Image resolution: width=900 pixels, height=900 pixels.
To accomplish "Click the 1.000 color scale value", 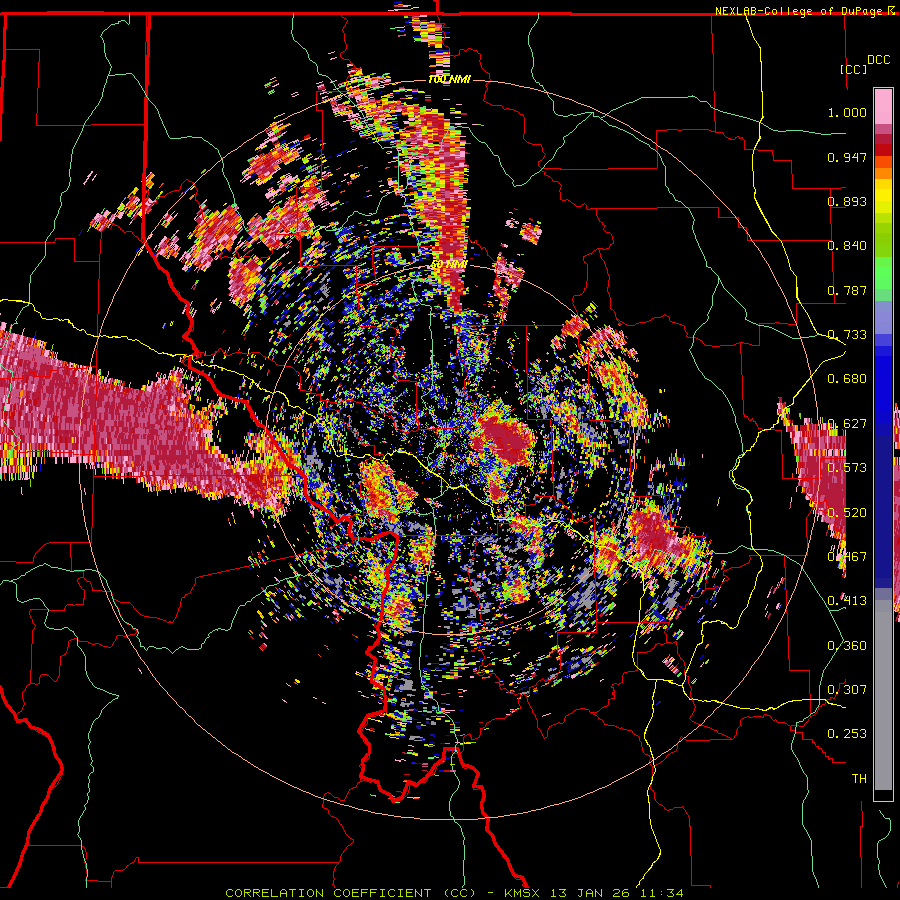I will (847, 112).
